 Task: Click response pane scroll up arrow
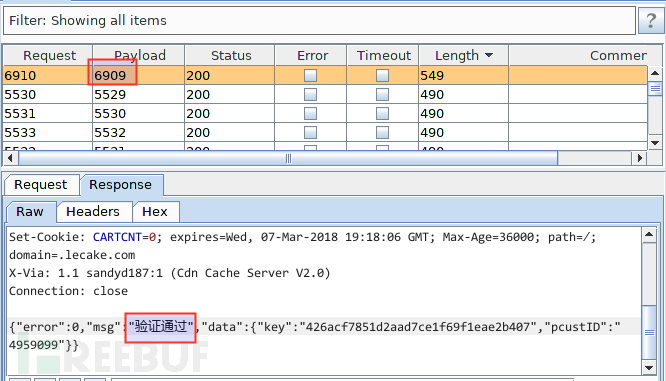point(649,234)
